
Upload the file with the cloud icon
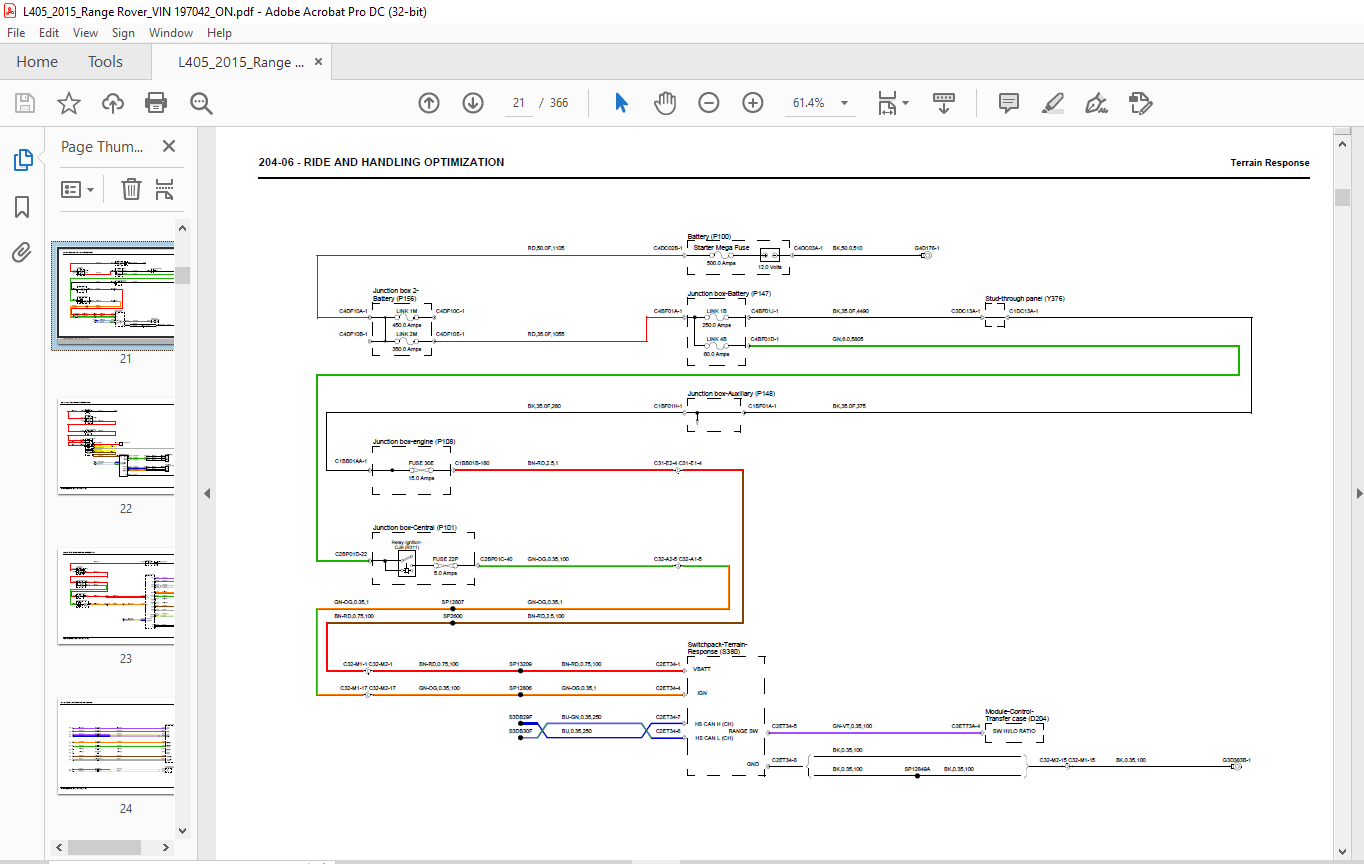pos(113,103)
